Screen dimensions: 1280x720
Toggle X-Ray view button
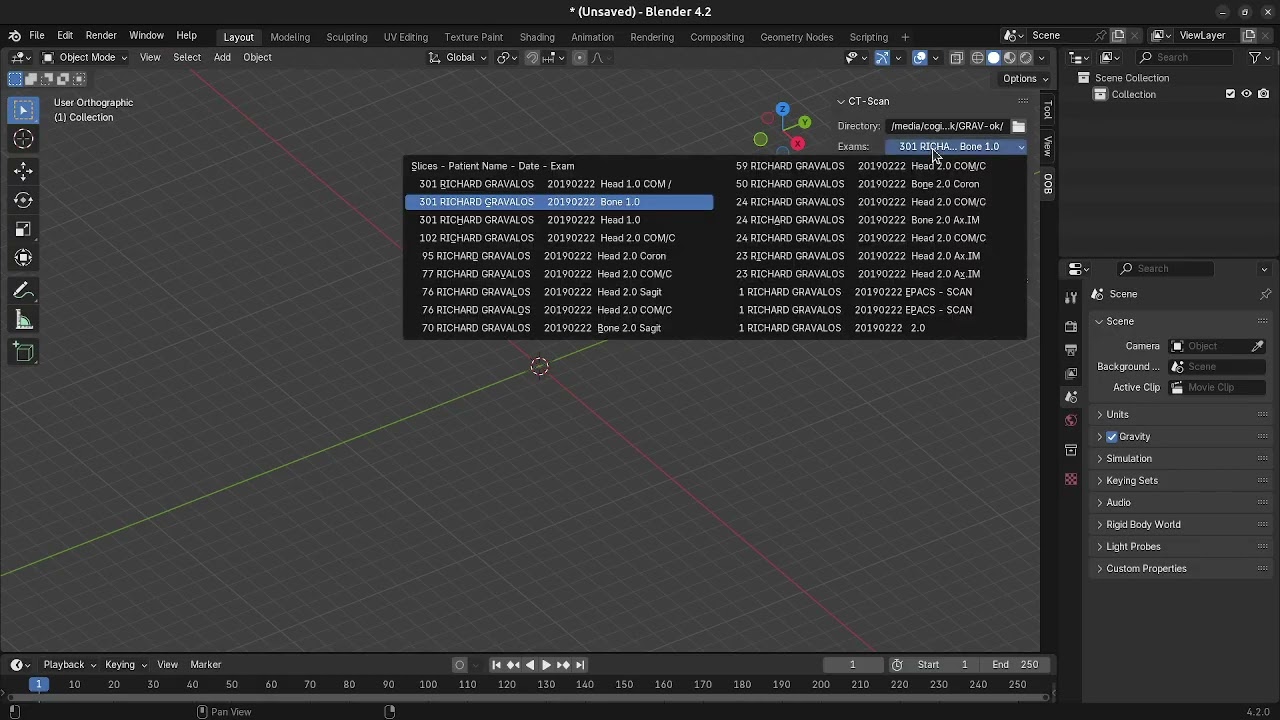click(956, 57)
